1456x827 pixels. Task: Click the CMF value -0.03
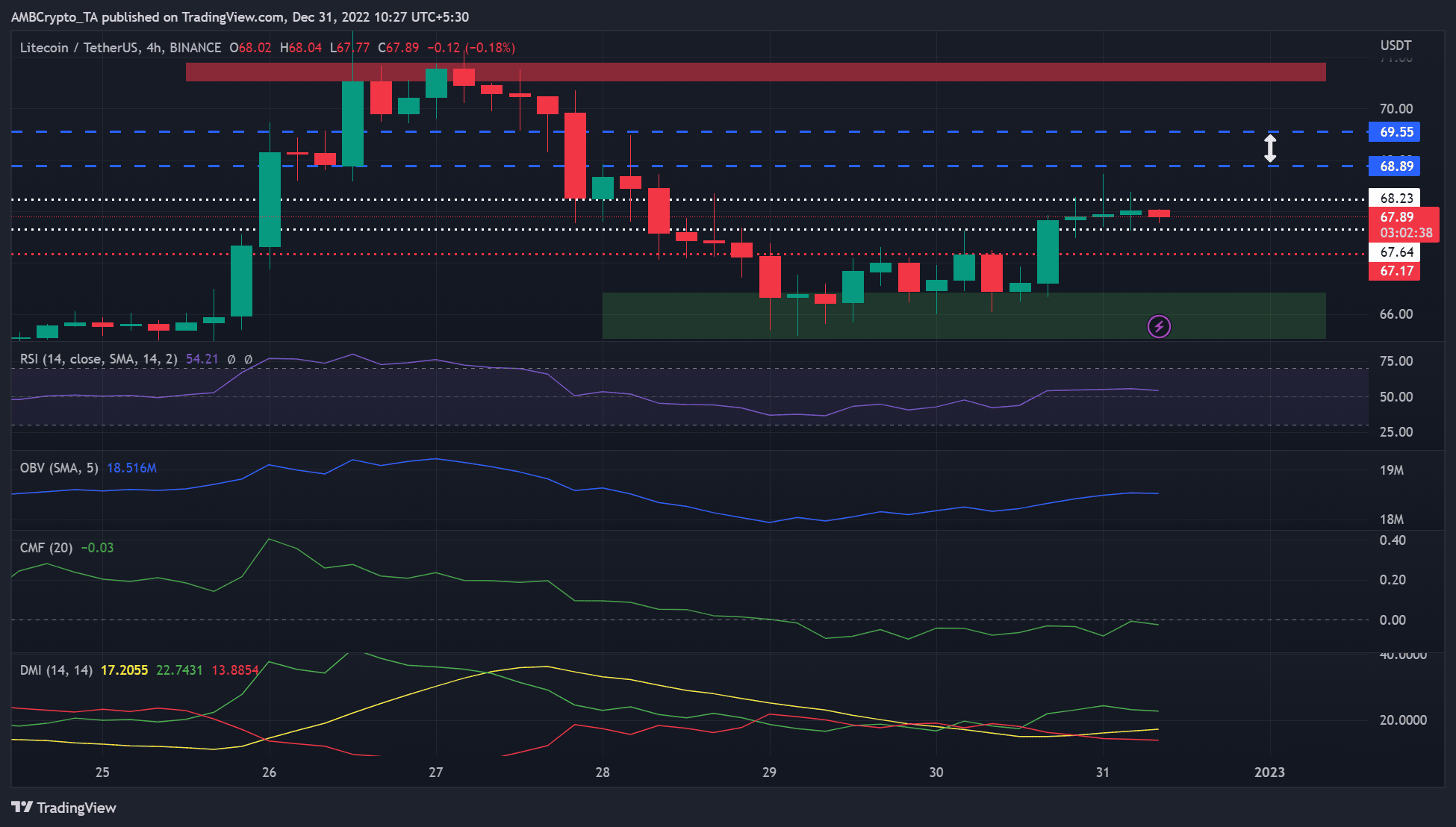click(97, 548)
